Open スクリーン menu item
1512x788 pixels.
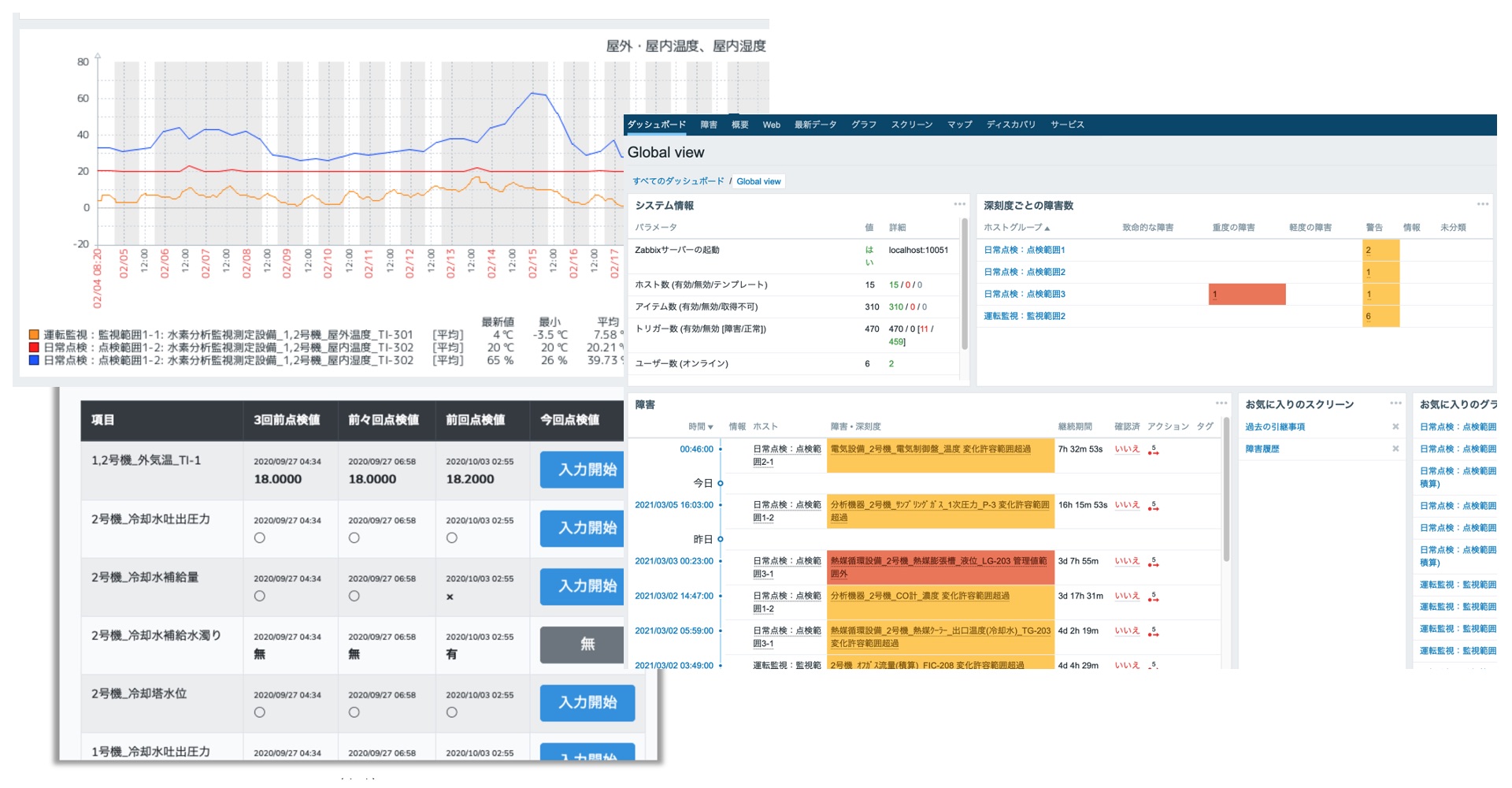pyautogui.click(x=912, y=125)
